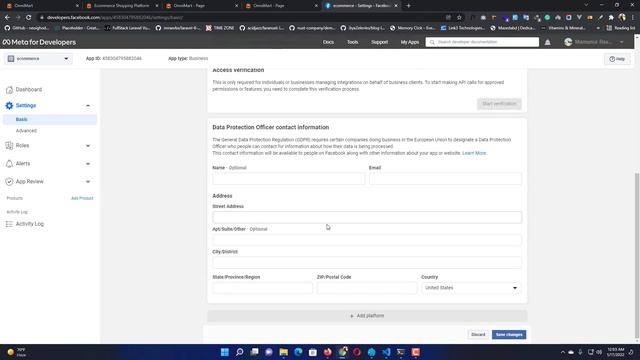Image resolution: width=640 pixels, height=360 pixels.
Task: Click the Street Address input field
Action: click(x=367, y=217)
